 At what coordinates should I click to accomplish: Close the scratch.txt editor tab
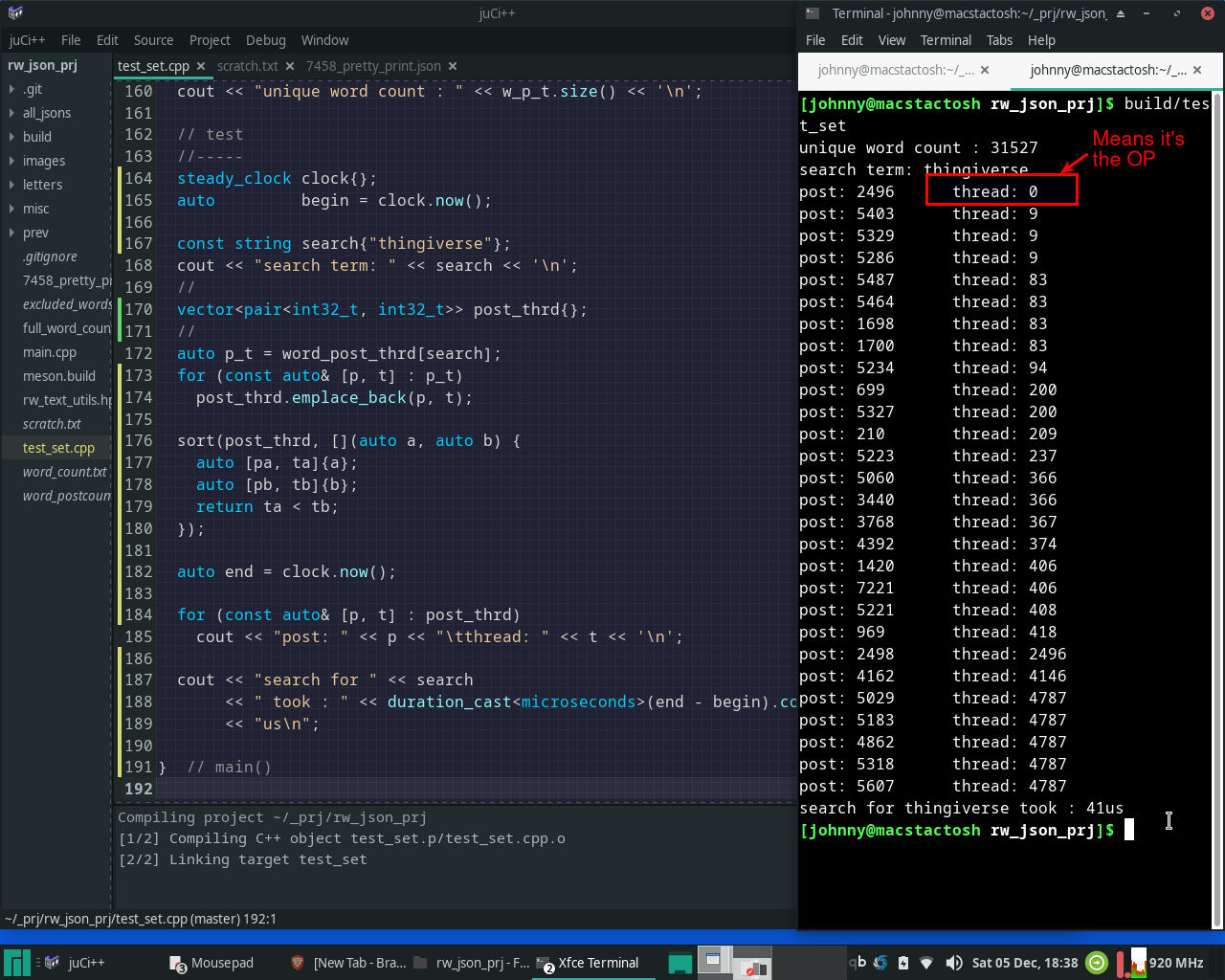(290, 66)
